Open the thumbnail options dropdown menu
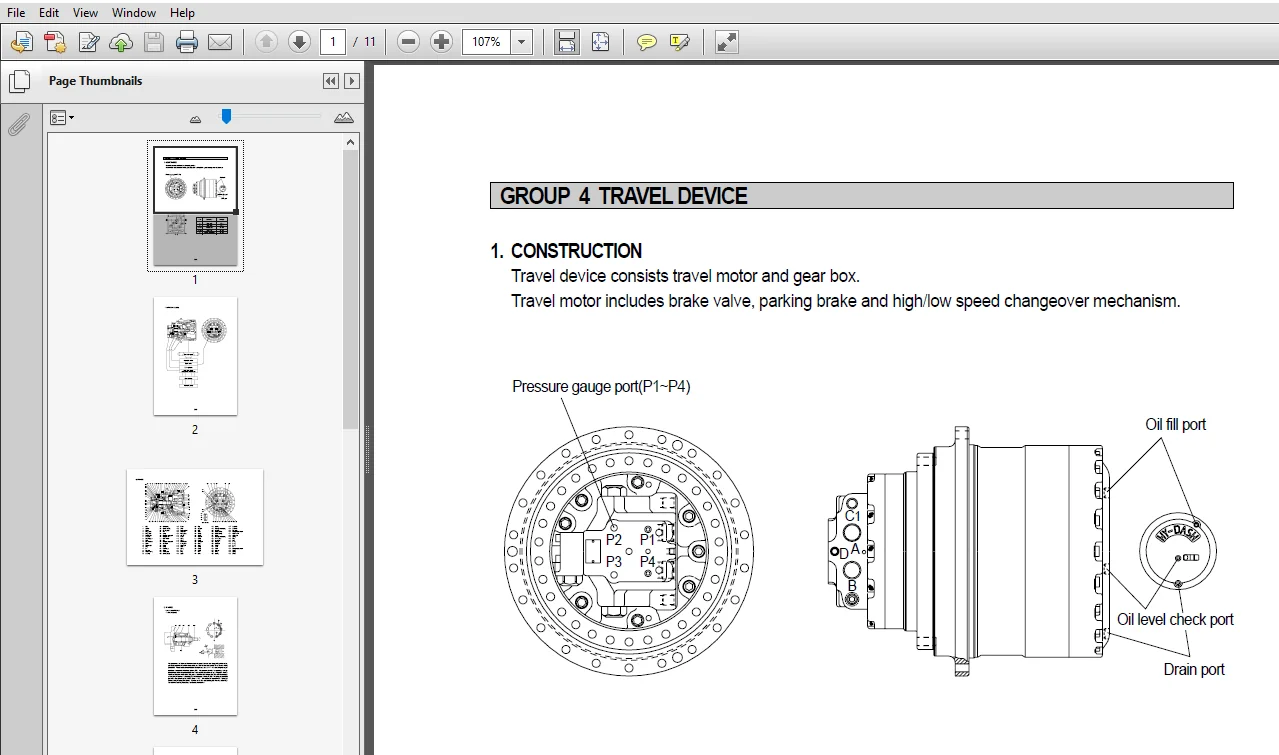1279x755 pixels. coord(62,118)
